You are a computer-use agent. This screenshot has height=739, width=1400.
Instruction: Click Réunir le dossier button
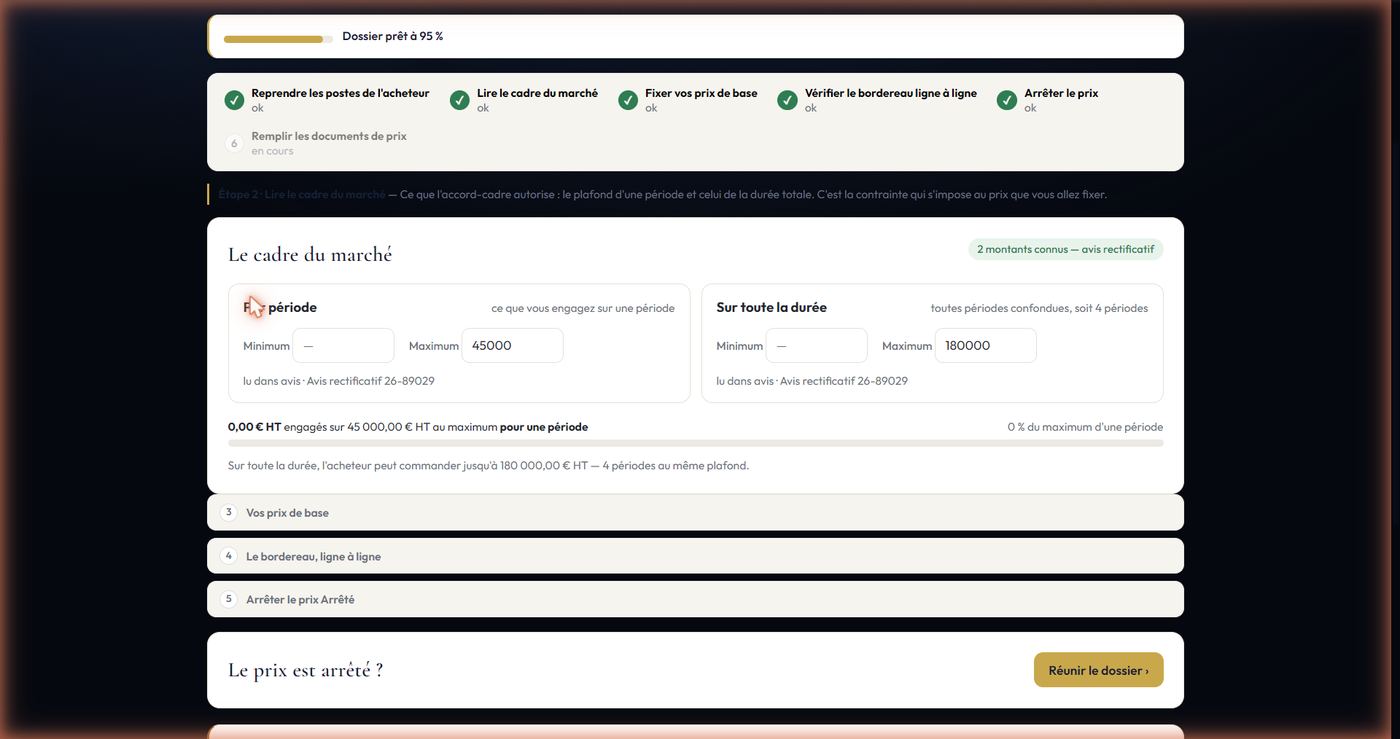coord(1098,670)
